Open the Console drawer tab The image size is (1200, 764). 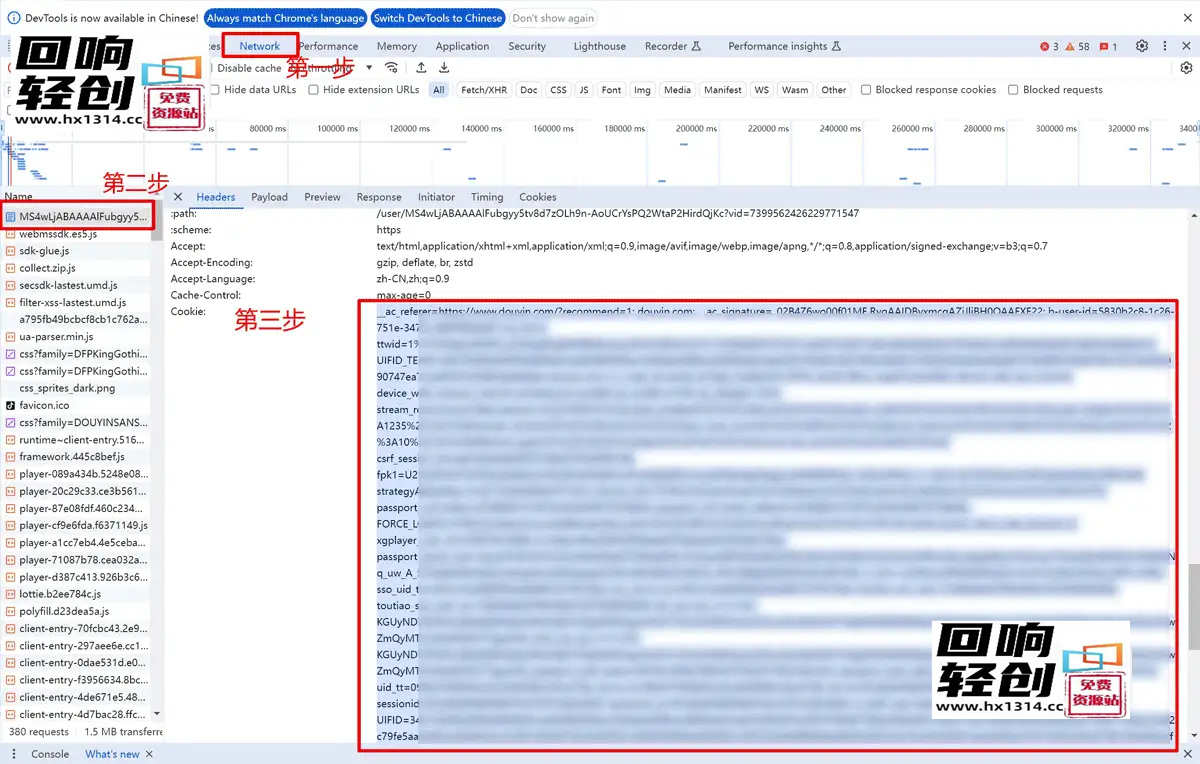50,754
